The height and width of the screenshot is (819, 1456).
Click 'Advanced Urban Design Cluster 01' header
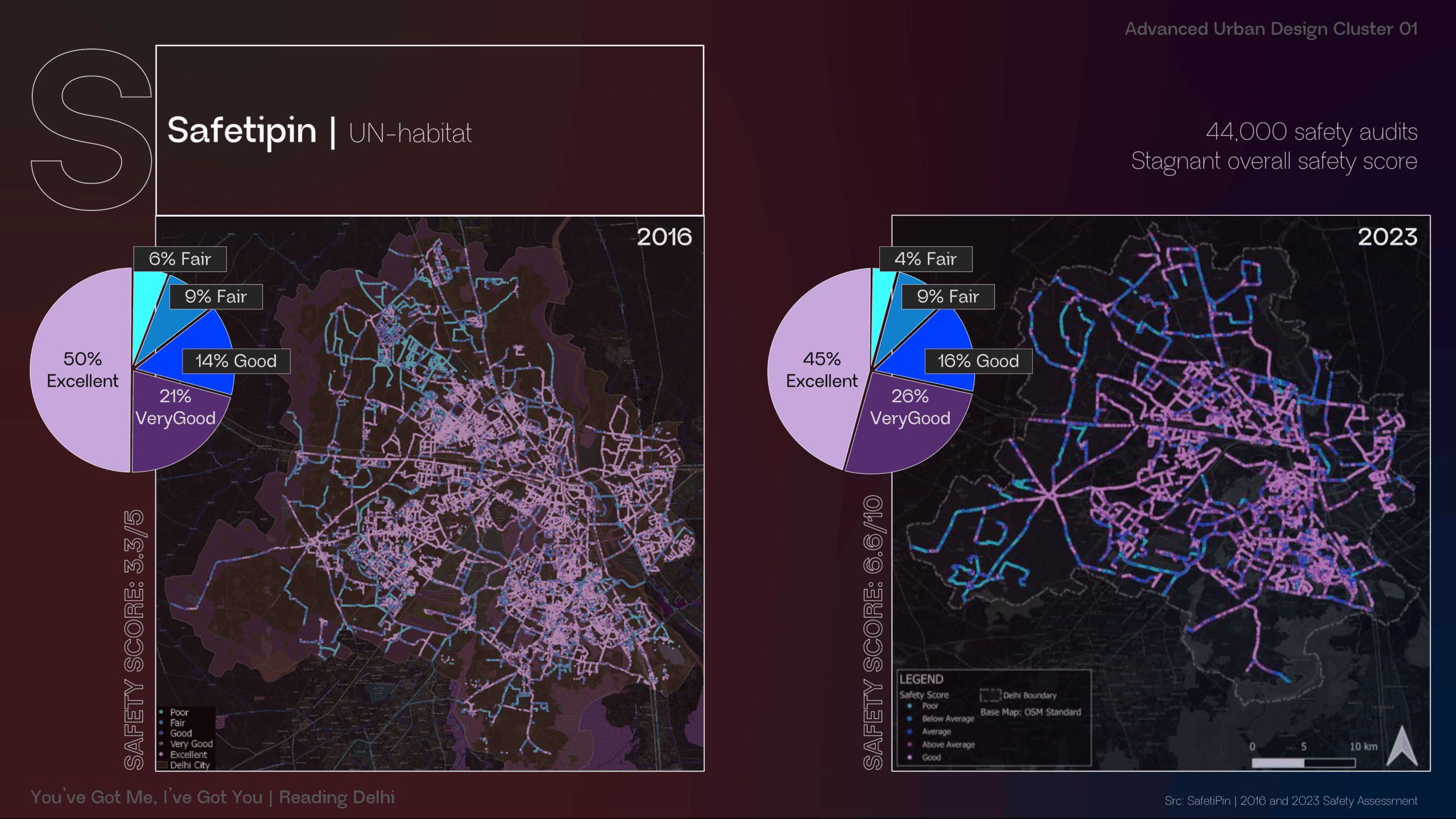[1271, 28]
